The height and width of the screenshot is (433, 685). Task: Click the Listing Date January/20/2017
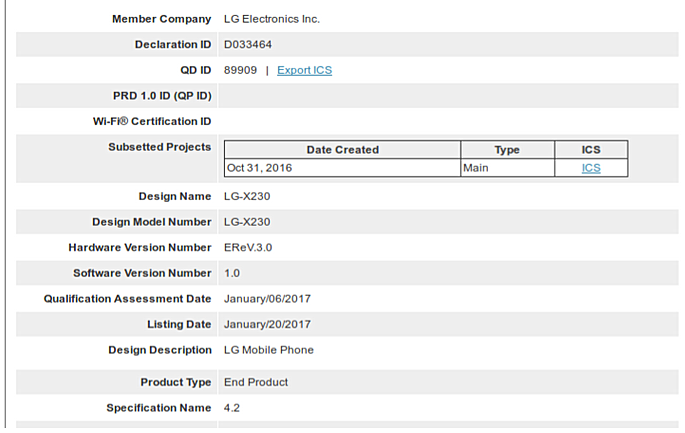coord(267,324)
